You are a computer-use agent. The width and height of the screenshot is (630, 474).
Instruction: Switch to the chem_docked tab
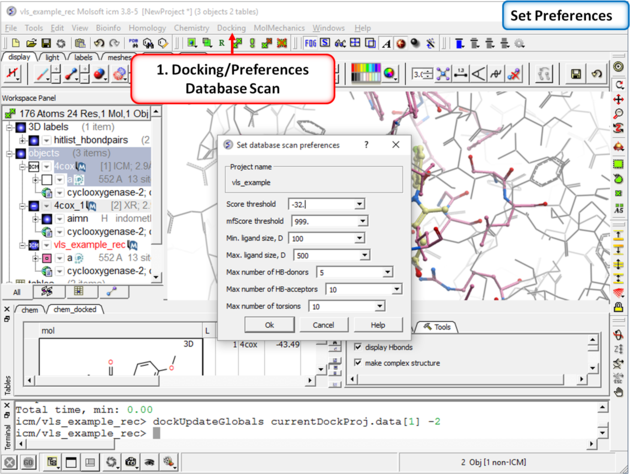click(75, 309)
